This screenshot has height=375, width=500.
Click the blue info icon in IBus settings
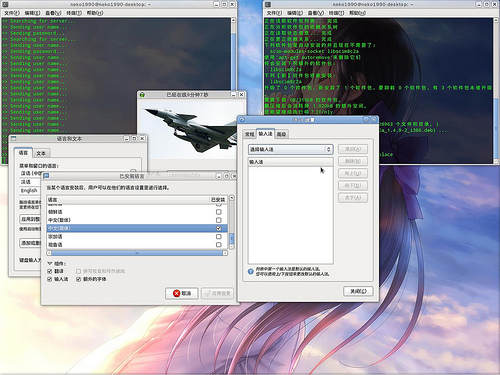point(251,271)
